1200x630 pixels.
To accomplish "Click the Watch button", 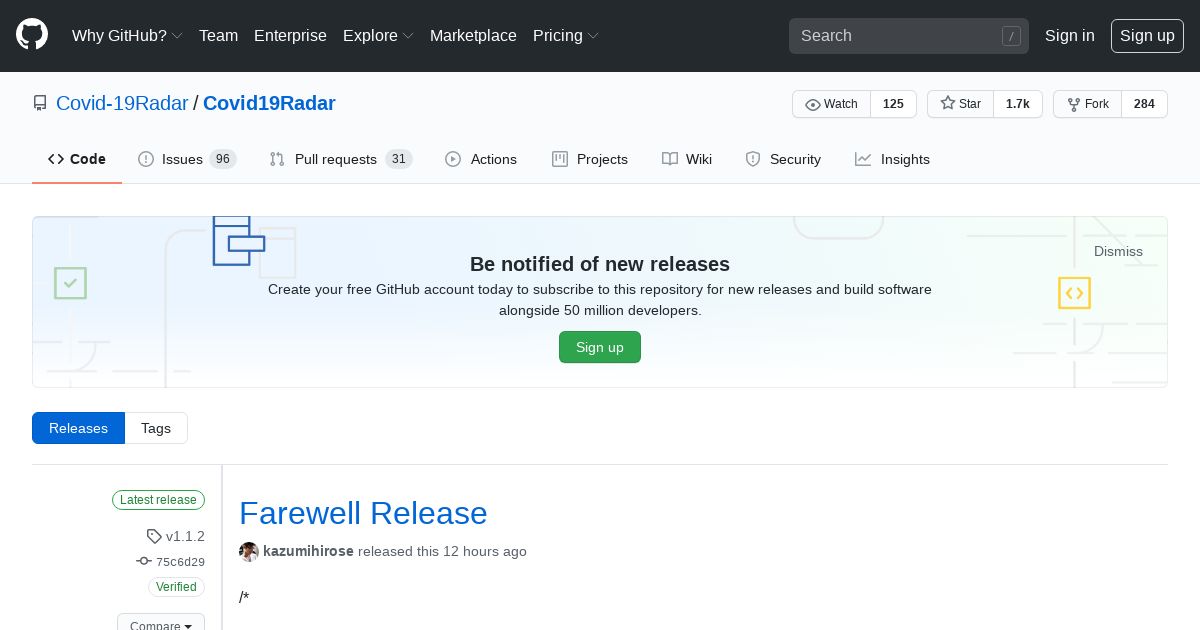I will [x=832, y=104].
